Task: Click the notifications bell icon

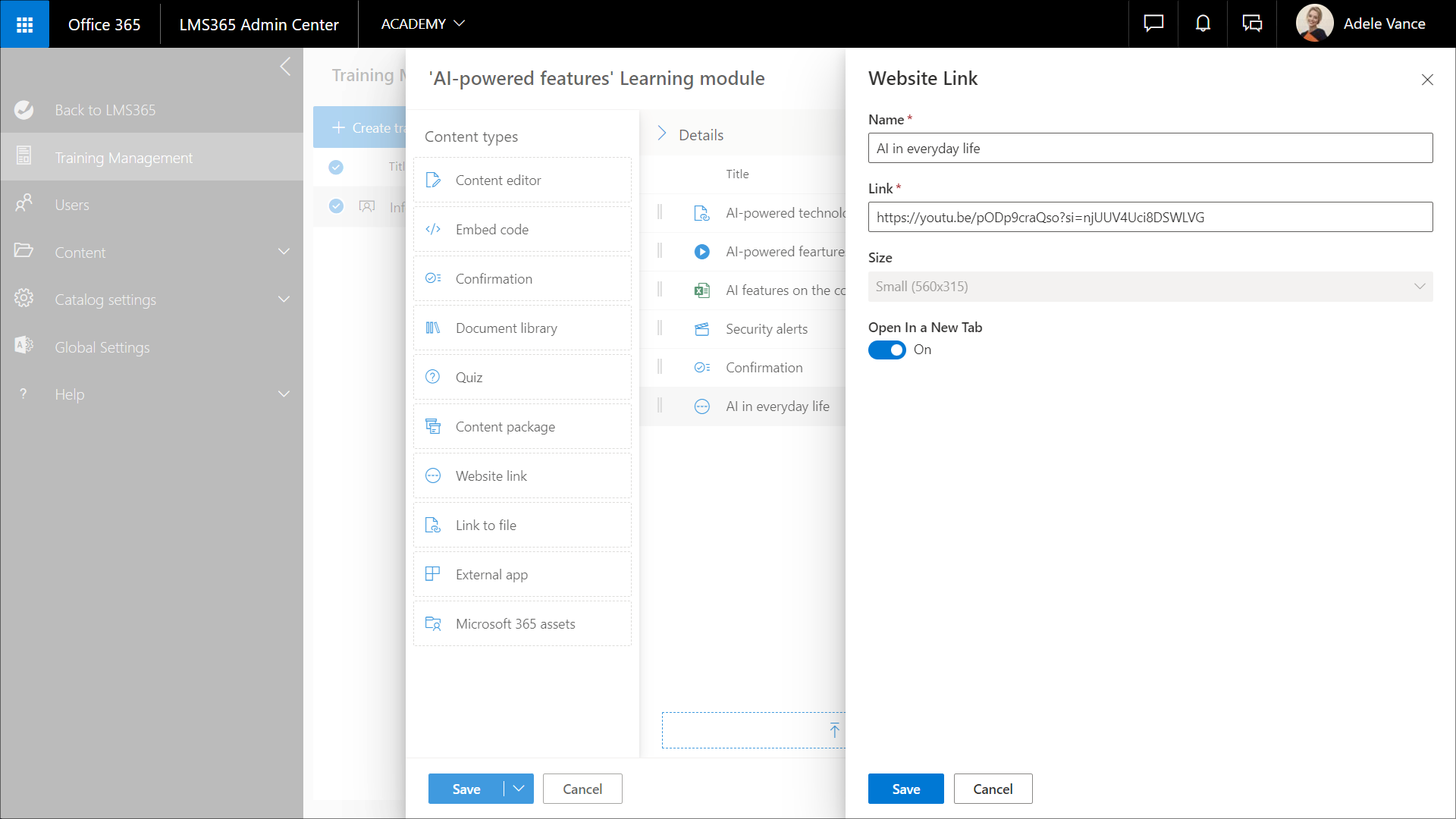Action: click(x=1203, y=24)
